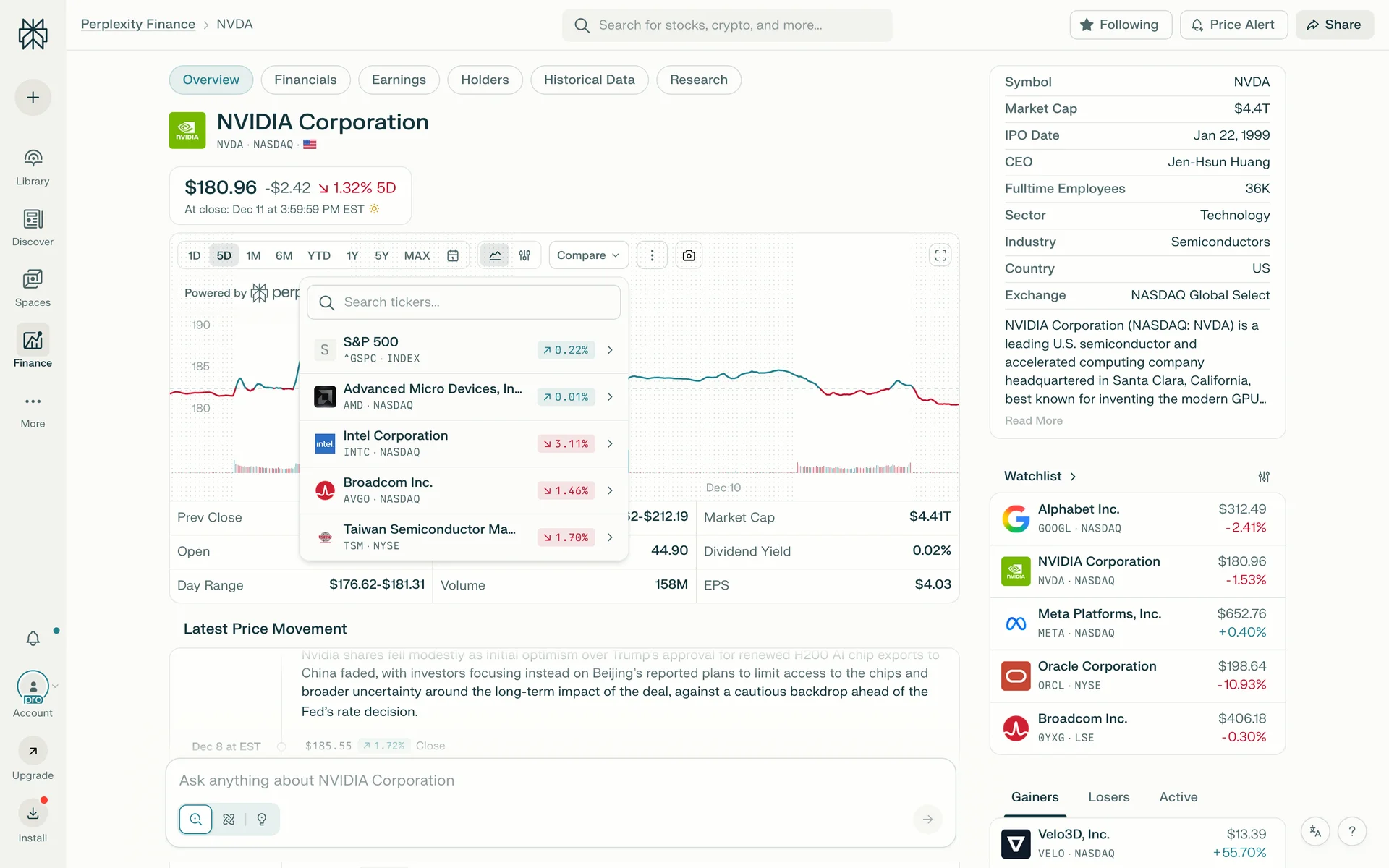Switch chart range to 1M
Image resolution: width=1389 pixels, height=868 pixels.
pos(253,255)
